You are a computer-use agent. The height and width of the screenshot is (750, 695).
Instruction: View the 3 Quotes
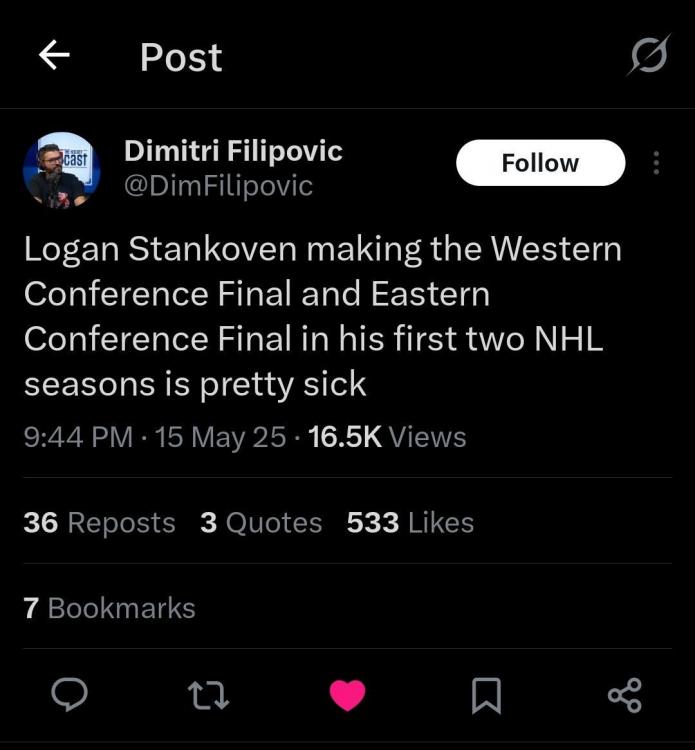(261, 522)
